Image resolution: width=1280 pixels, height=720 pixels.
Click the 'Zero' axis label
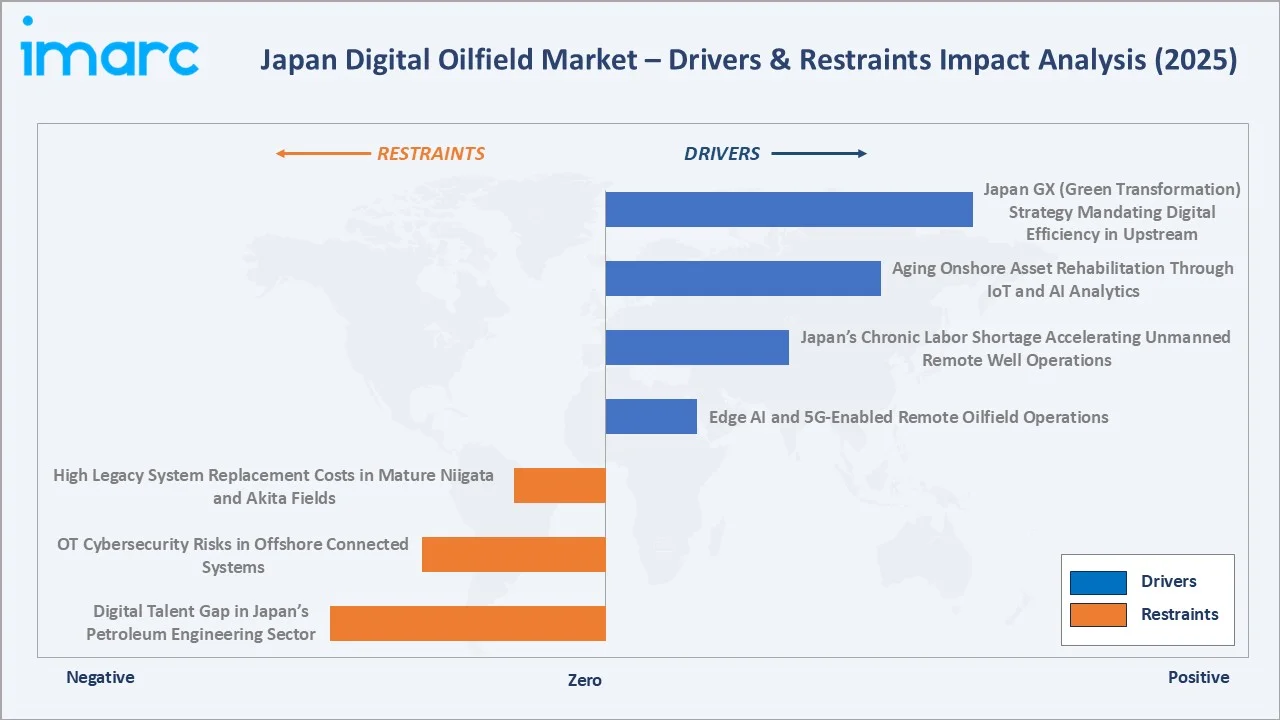coord(585,680)
